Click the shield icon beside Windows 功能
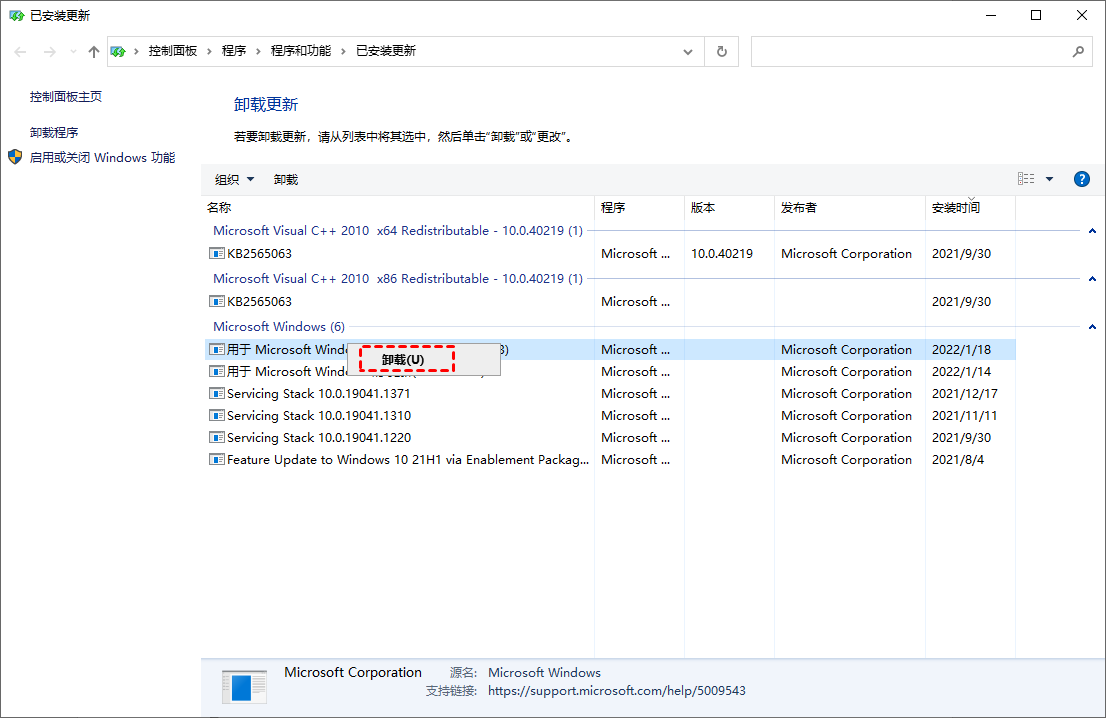Screen dimensions: 1106x718 [15, 157]
